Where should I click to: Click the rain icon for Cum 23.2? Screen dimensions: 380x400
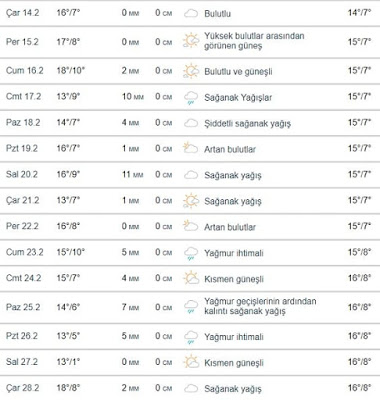tap(191, 253)
